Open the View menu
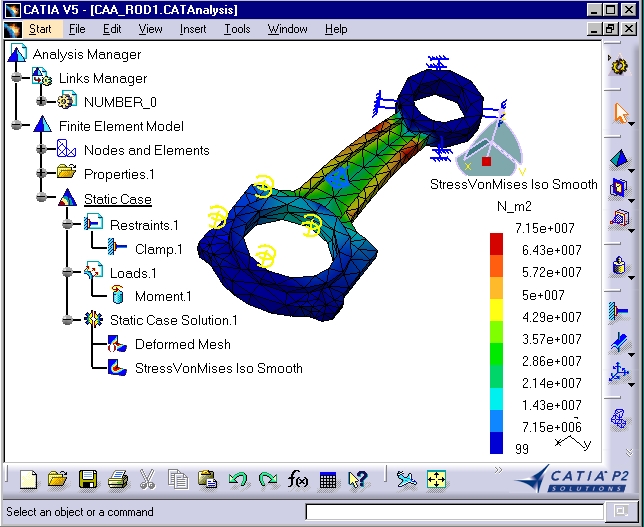 coord(150,29)
